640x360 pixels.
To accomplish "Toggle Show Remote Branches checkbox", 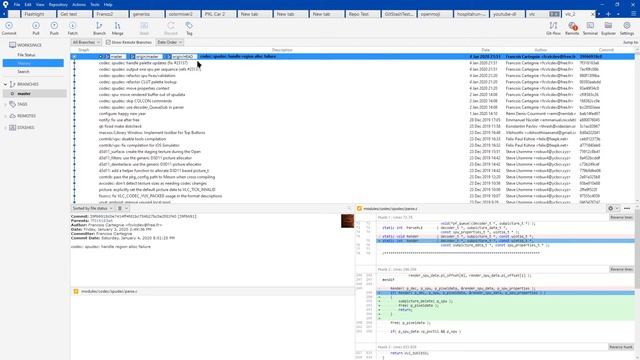I will pyautogui.click(x=108, y=42).
